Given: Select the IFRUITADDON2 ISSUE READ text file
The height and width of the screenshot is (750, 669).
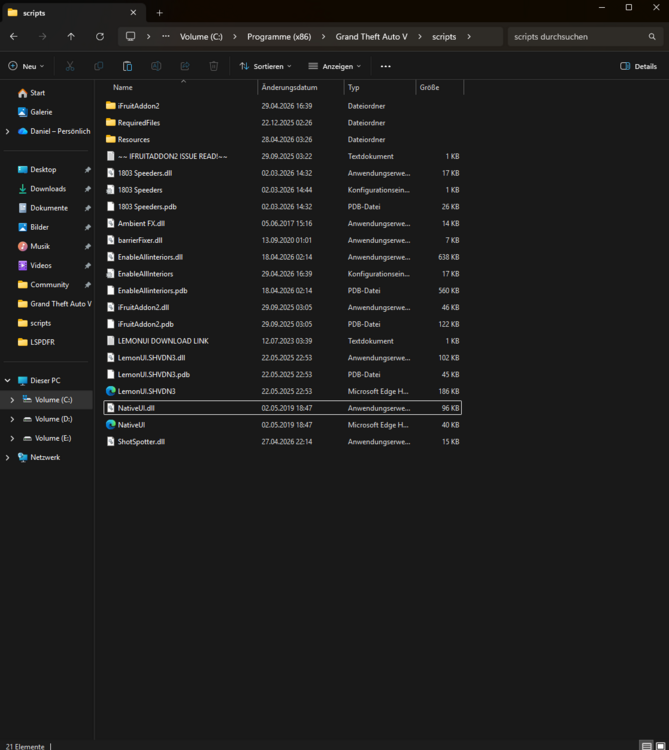Looking at the screenshot, I should (282, 156).
